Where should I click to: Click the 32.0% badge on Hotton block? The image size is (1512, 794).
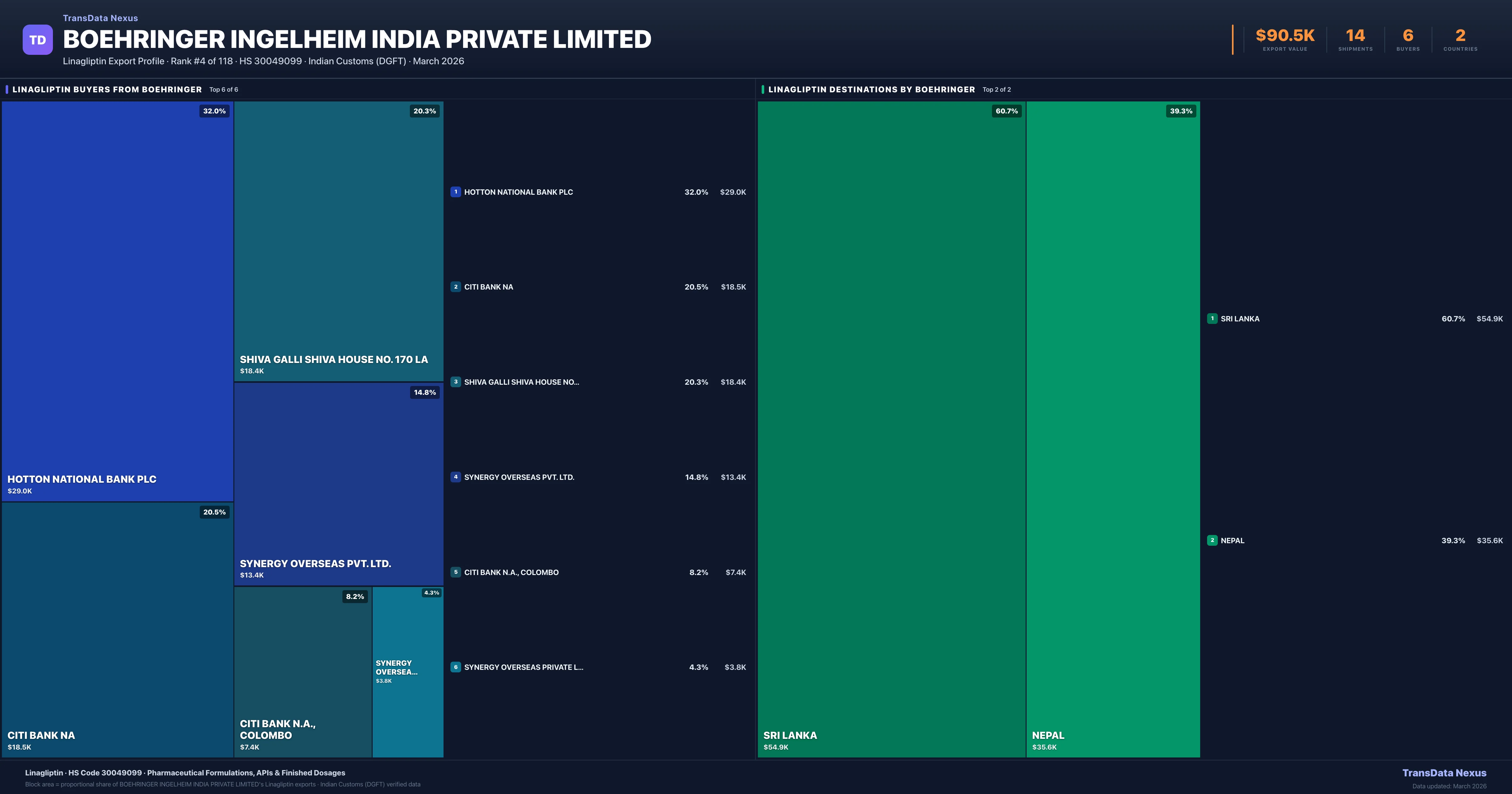point(214,111)
